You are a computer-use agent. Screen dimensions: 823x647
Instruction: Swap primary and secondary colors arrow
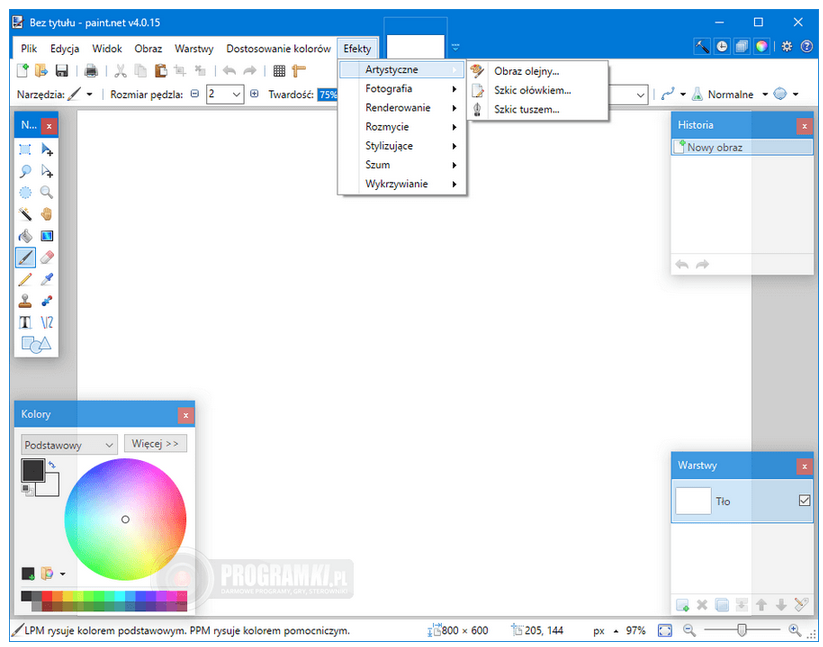pos(51,464)
